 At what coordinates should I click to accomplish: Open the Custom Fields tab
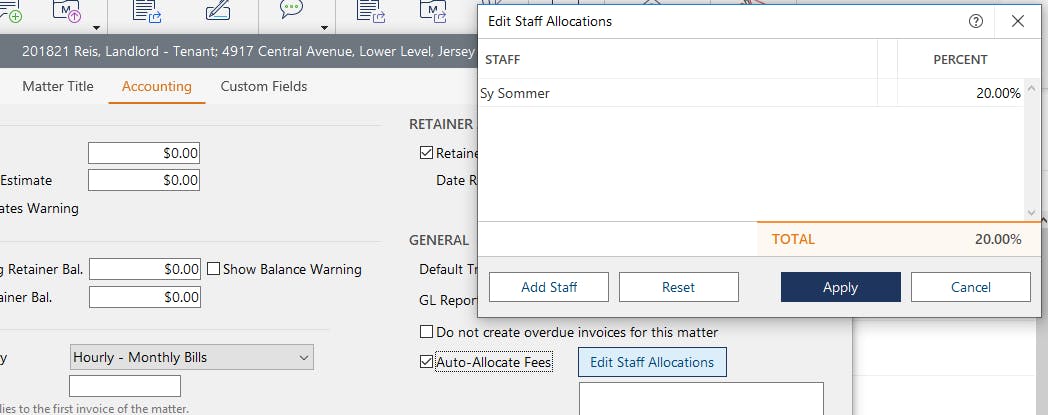tap(264, 87)
